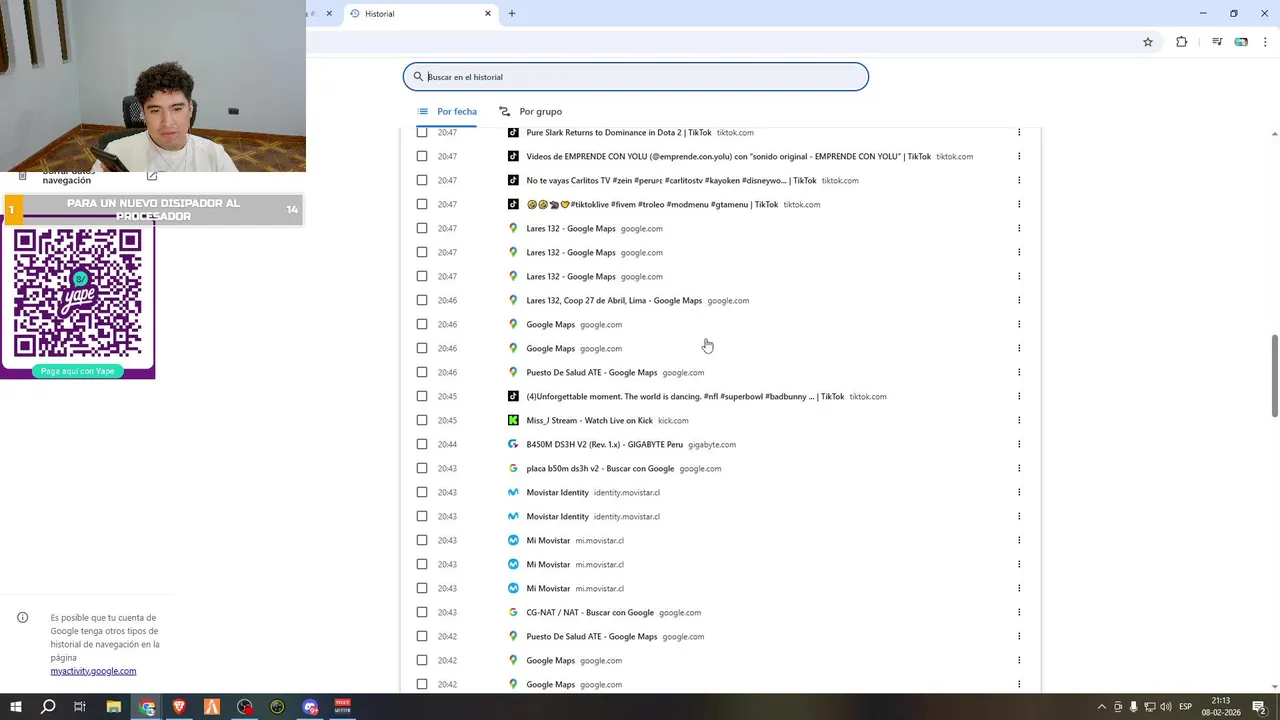Select the Por grupo view tab
This screenshot has height=720, width=1280.
click(x=531, y=111)
